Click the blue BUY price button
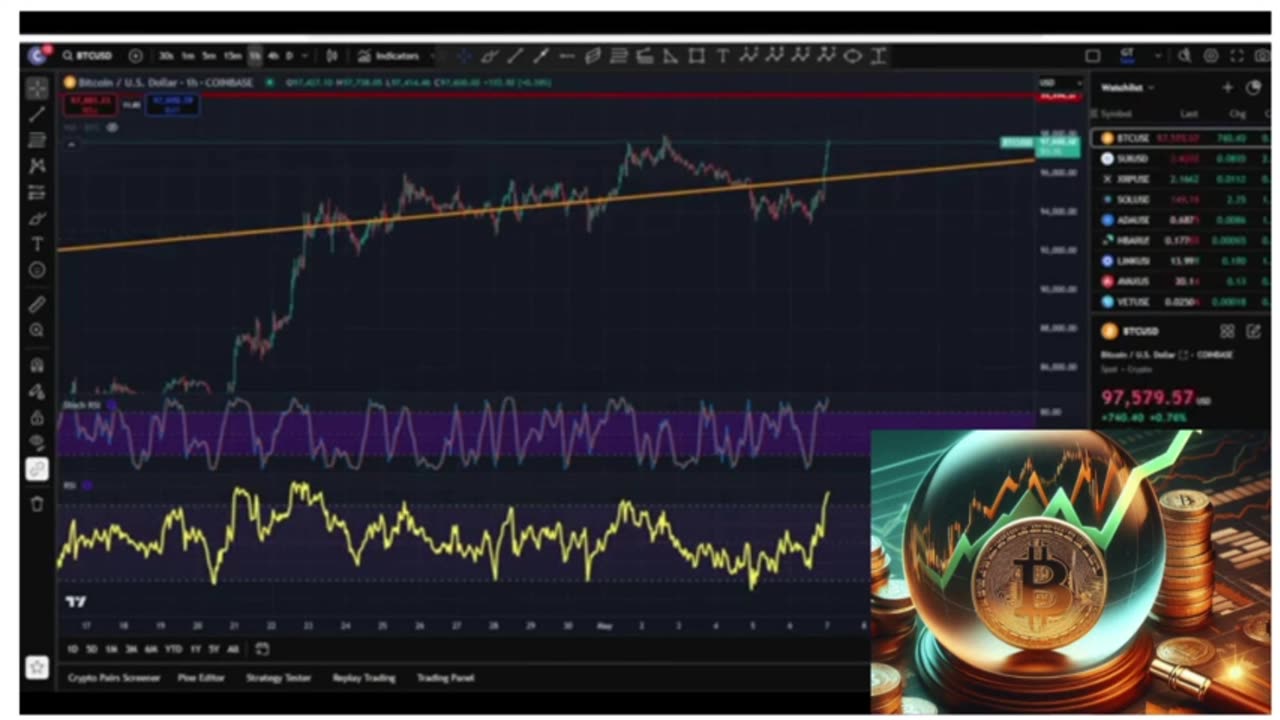 coord(172,103)
